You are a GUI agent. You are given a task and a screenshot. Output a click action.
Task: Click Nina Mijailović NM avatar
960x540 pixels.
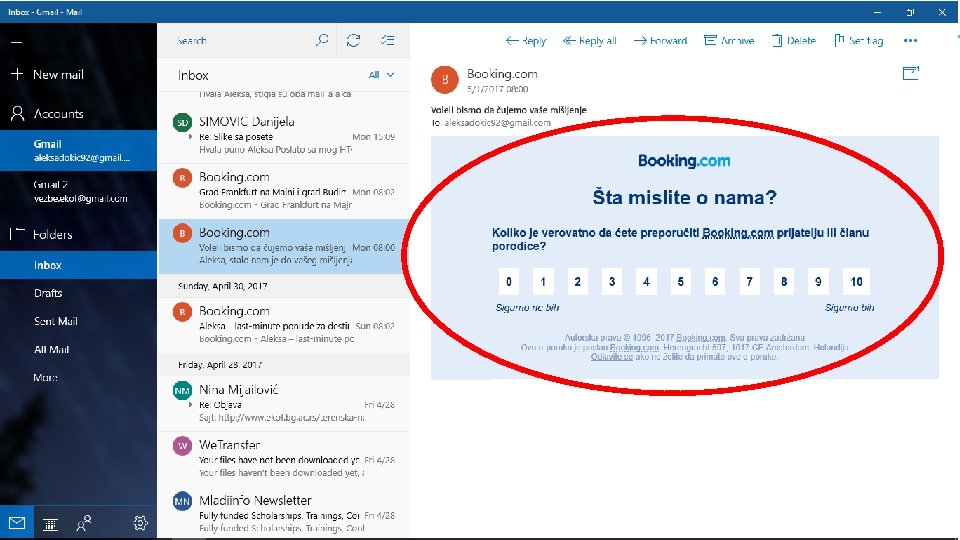[182, 390]
